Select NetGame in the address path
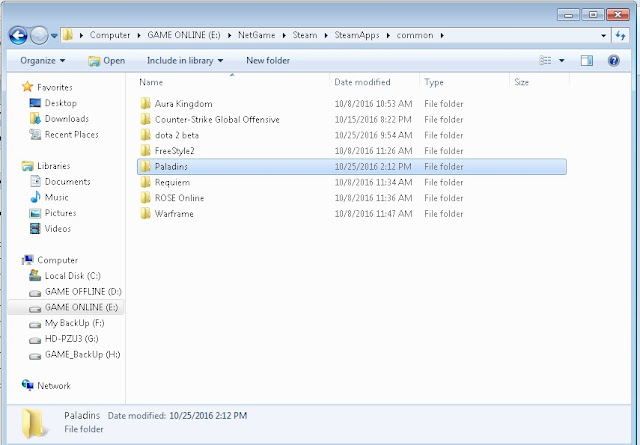 click(256, 35)
